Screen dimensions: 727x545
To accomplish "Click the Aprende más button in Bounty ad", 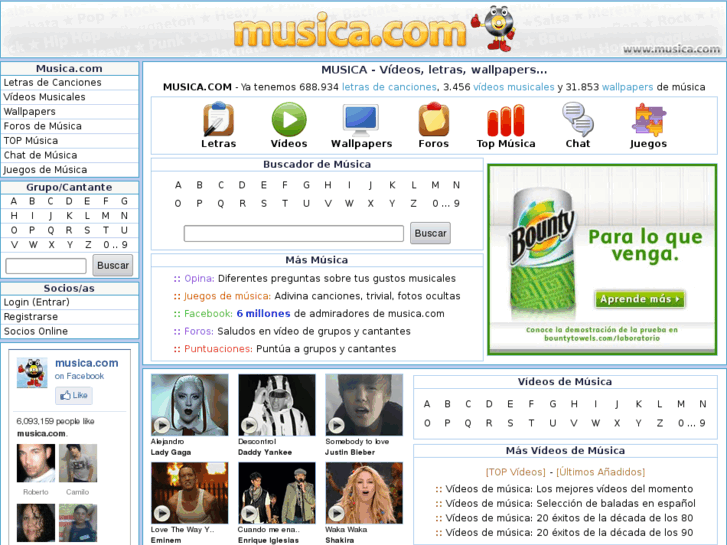I will 640,299.
